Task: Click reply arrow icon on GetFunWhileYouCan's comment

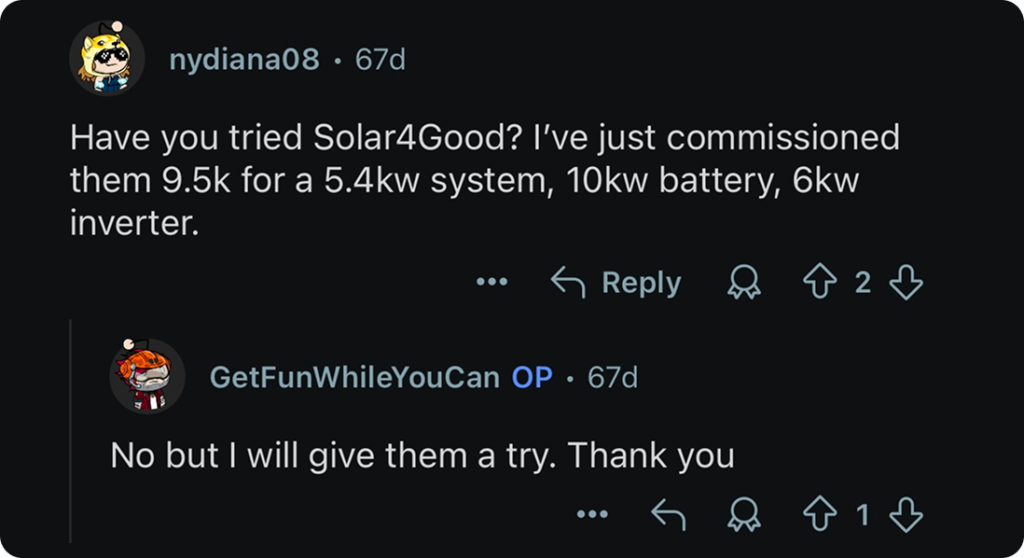Action: [666, 516]
